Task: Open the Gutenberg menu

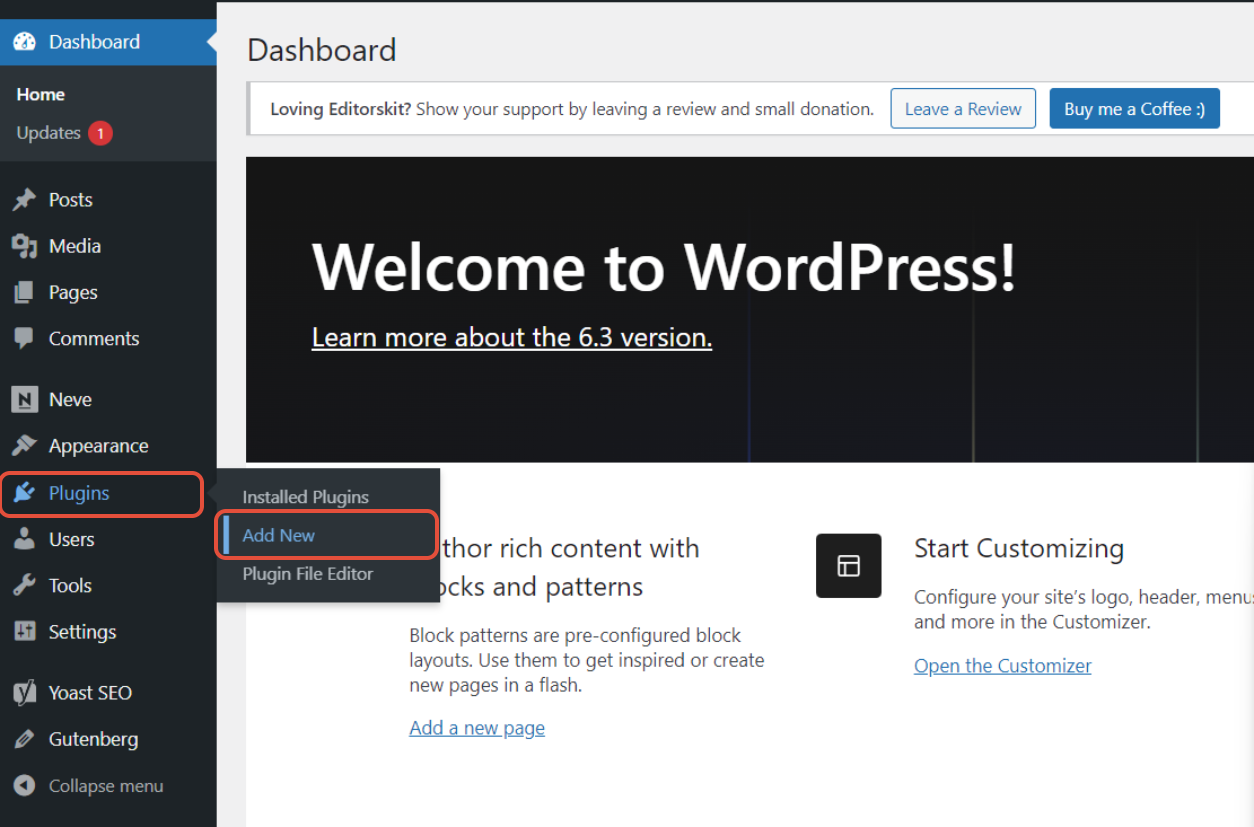Action: (x=108, y=739)
